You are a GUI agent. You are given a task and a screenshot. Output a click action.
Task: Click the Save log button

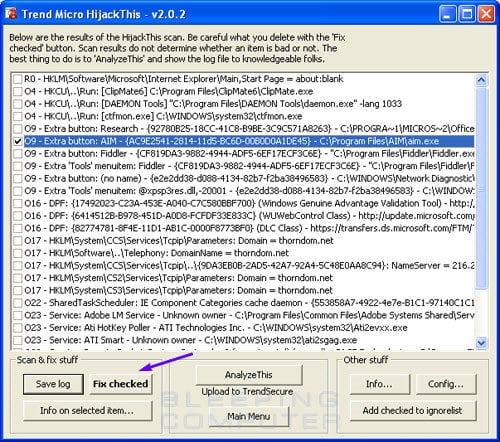point(53,384)
